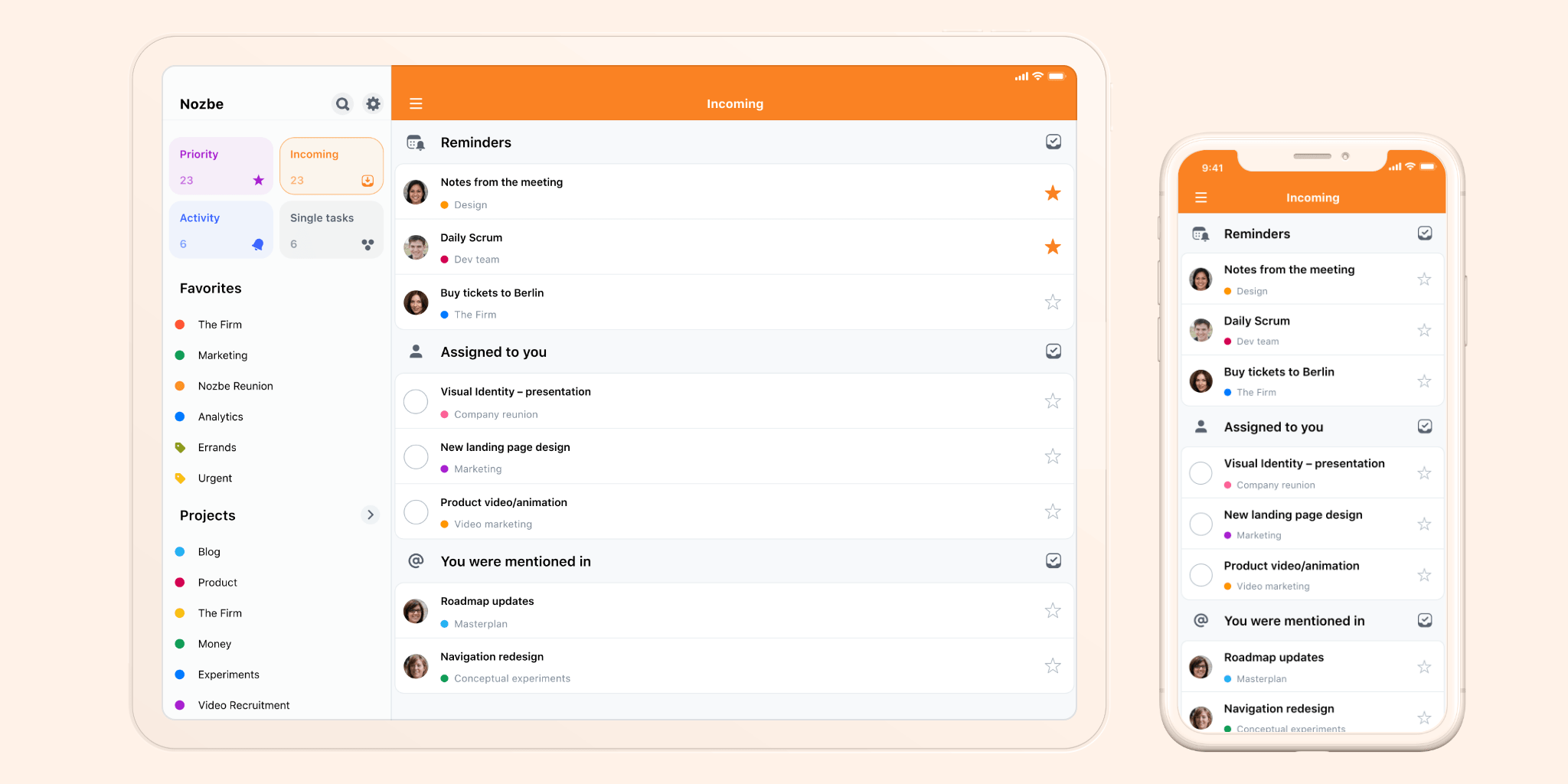The height and width of the screenshot is (784, 1568).
Task: Open Analytics favorite project
Action: click(220, 416)
